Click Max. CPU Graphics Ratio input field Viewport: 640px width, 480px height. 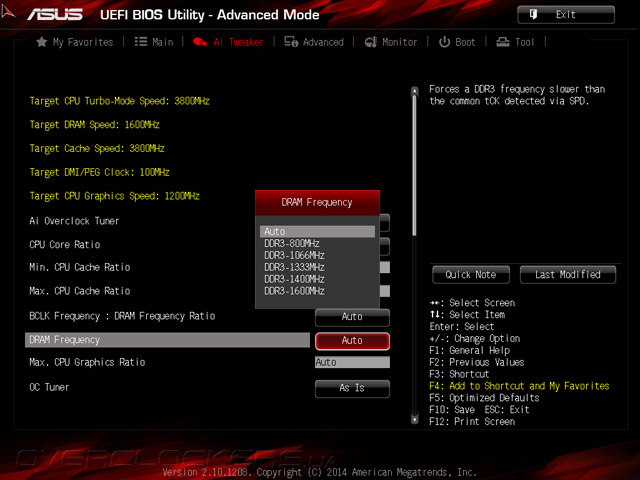[352, 362]
